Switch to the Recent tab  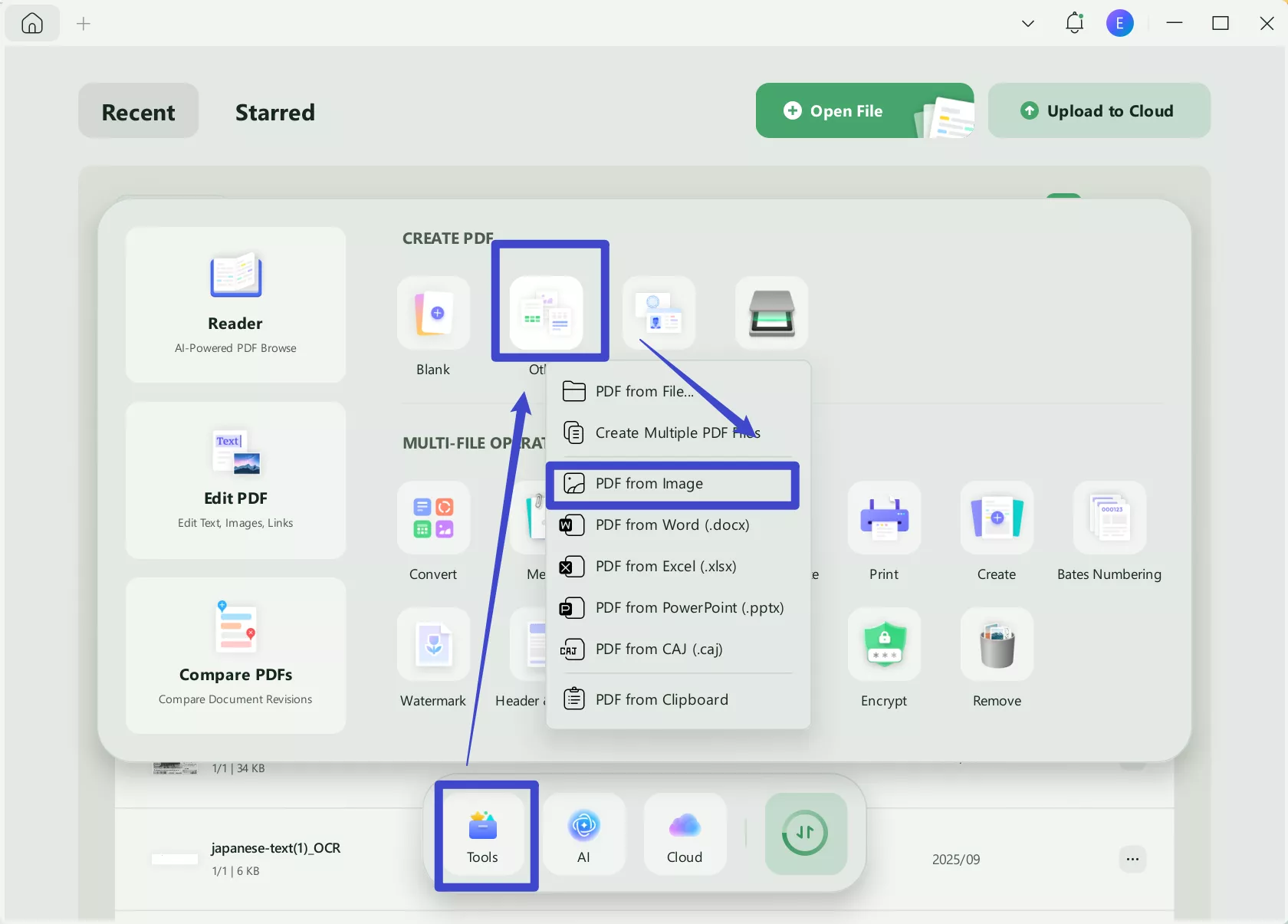138,112
